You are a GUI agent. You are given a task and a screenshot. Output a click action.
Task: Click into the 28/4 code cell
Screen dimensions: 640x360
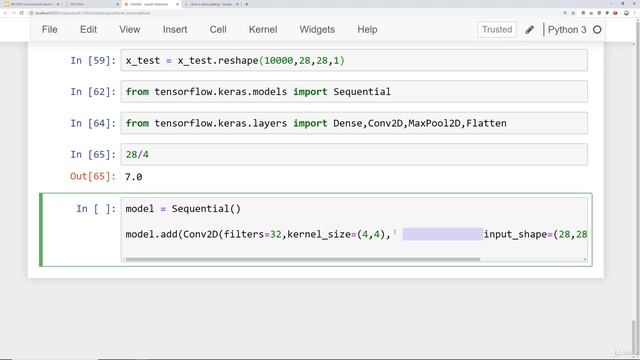pos(354,154)
